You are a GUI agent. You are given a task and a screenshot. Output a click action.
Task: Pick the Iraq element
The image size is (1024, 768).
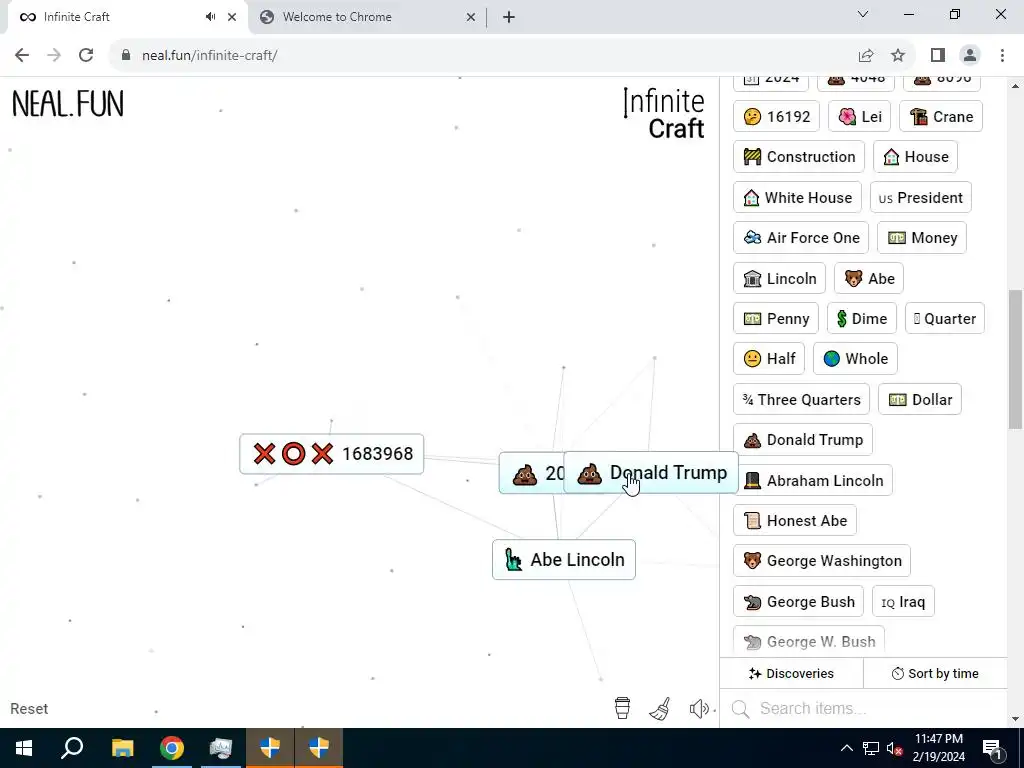point(903,601)
